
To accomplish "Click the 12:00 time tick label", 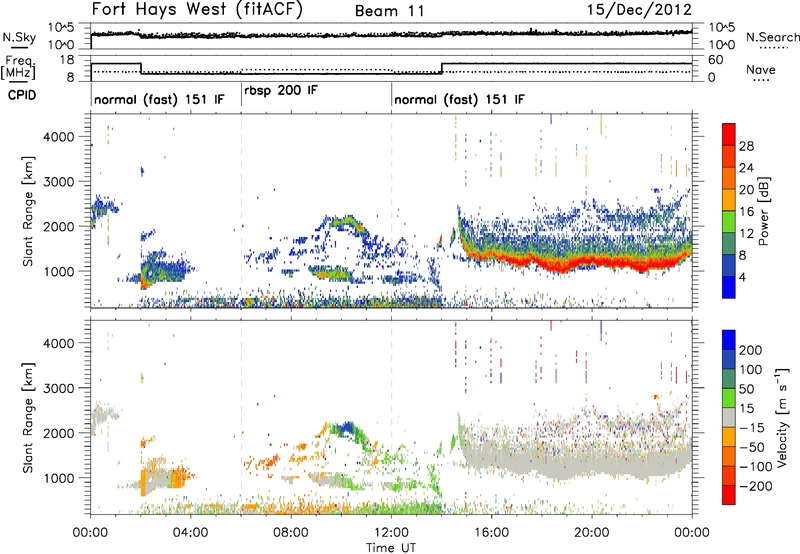I will [391, 533].
